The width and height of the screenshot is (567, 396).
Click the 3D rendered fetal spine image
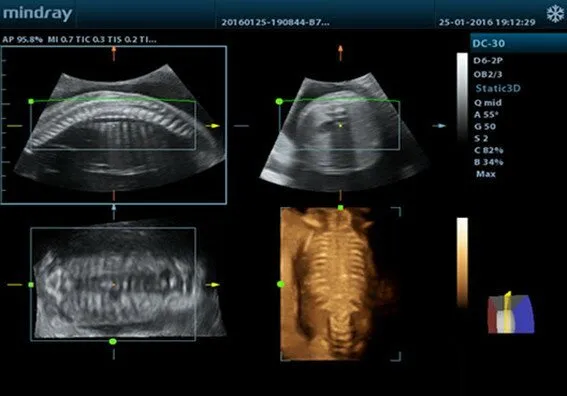click(336, 284)
